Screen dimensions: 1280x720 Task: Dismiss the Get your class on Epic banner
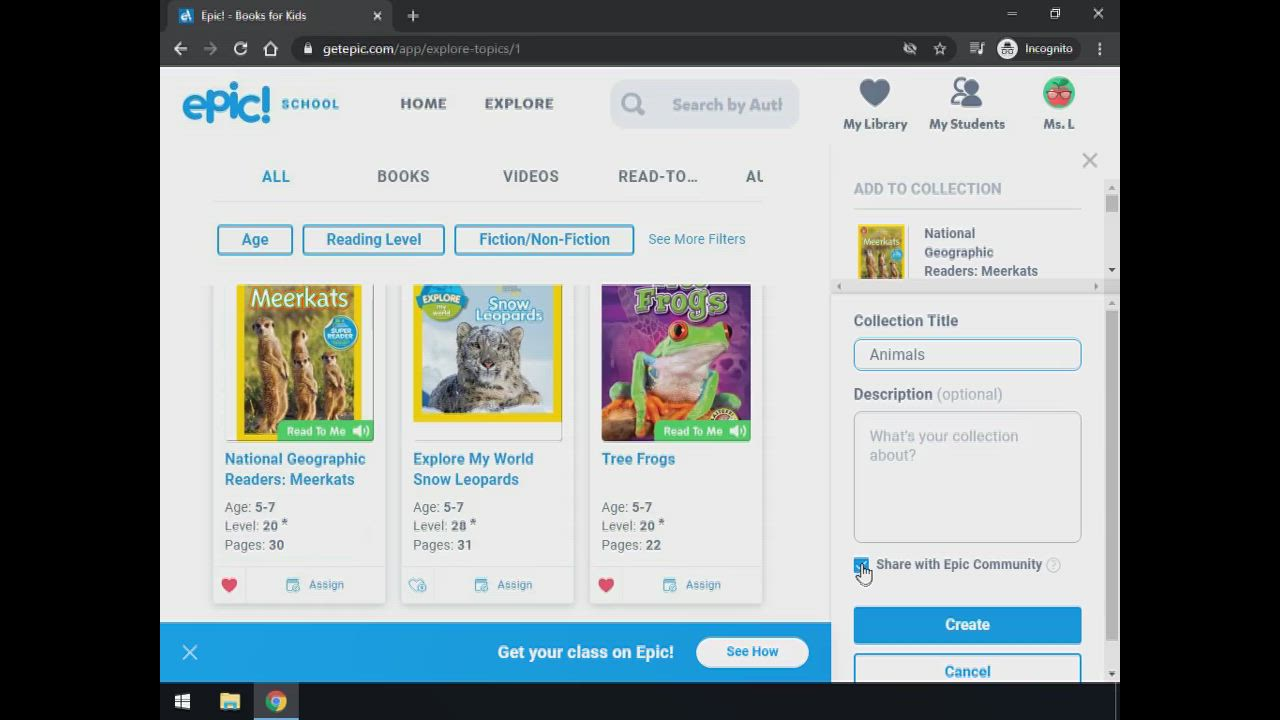(x=190, y=653)
